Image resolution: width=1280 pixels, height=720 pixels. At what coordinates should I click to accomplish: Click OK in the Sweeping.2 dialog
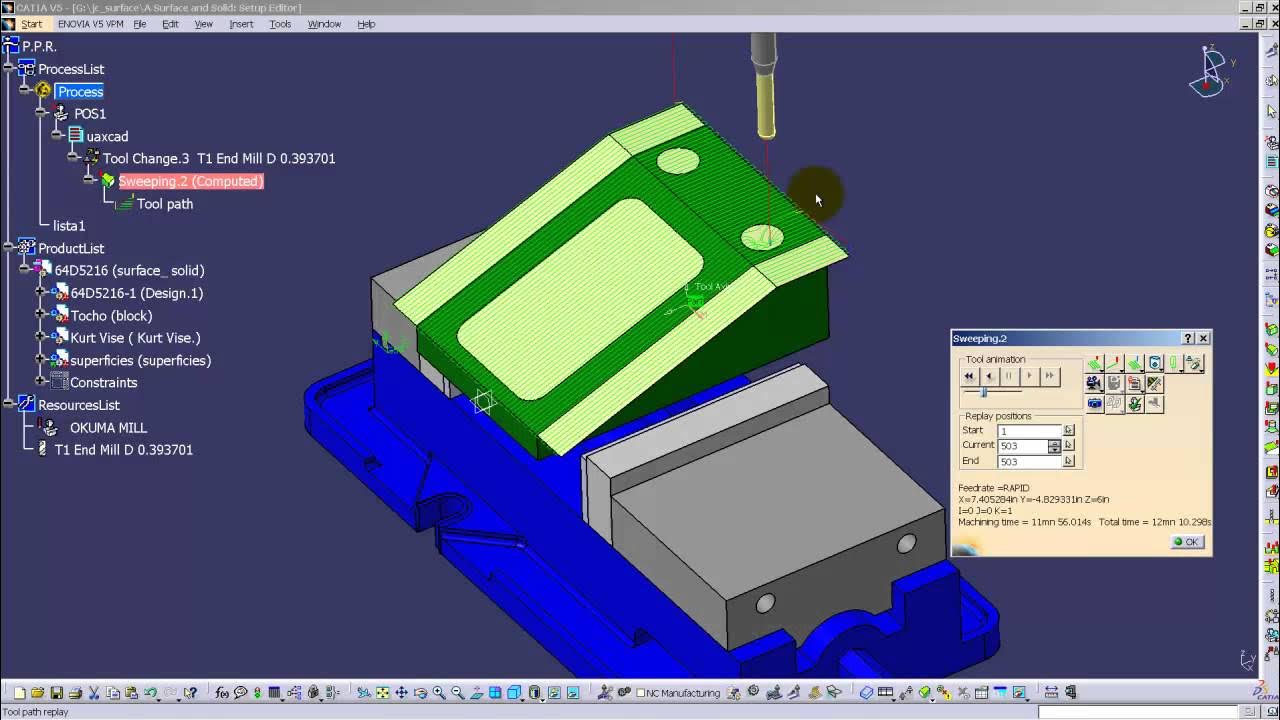pos(1187,542)
